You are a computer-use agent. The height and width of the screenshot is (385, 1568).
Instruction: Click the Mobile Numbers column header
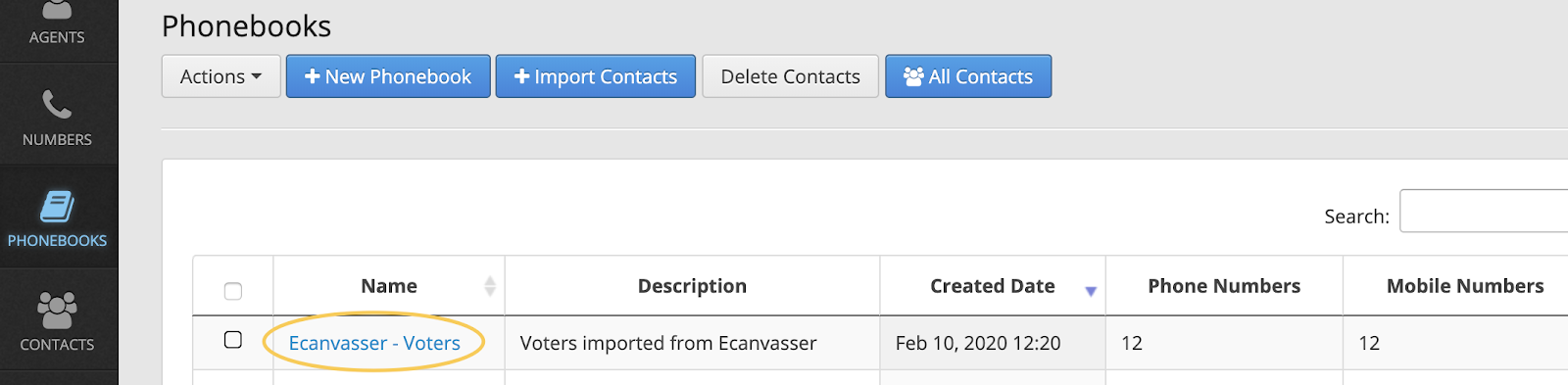(x=1465, y=286)
